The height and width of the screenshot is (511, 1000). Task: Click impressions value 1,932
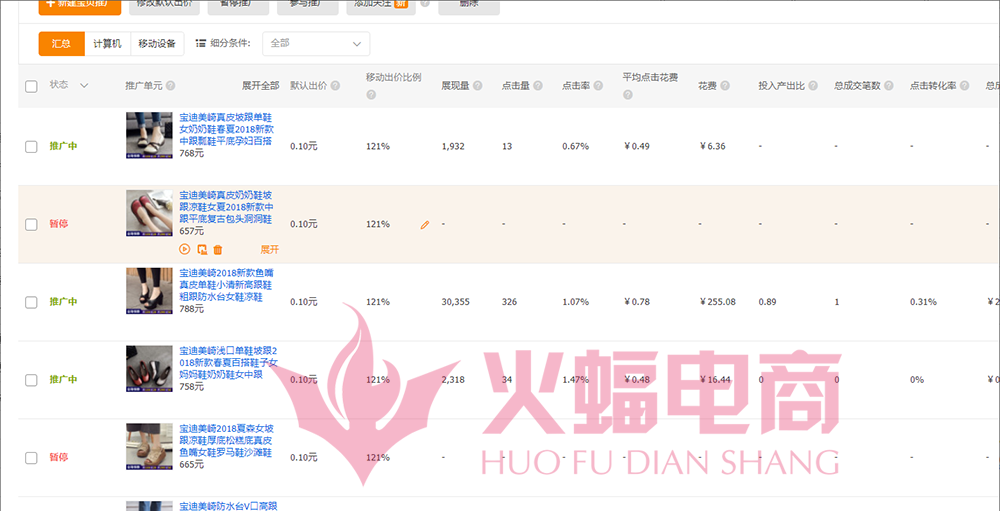pos(453,147)
